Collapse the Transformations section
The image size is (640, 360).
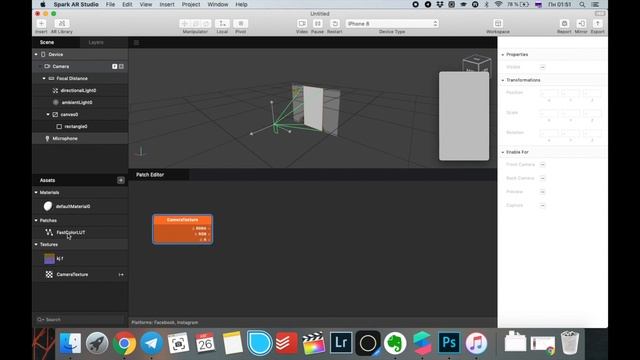click(x=503, y=80)
